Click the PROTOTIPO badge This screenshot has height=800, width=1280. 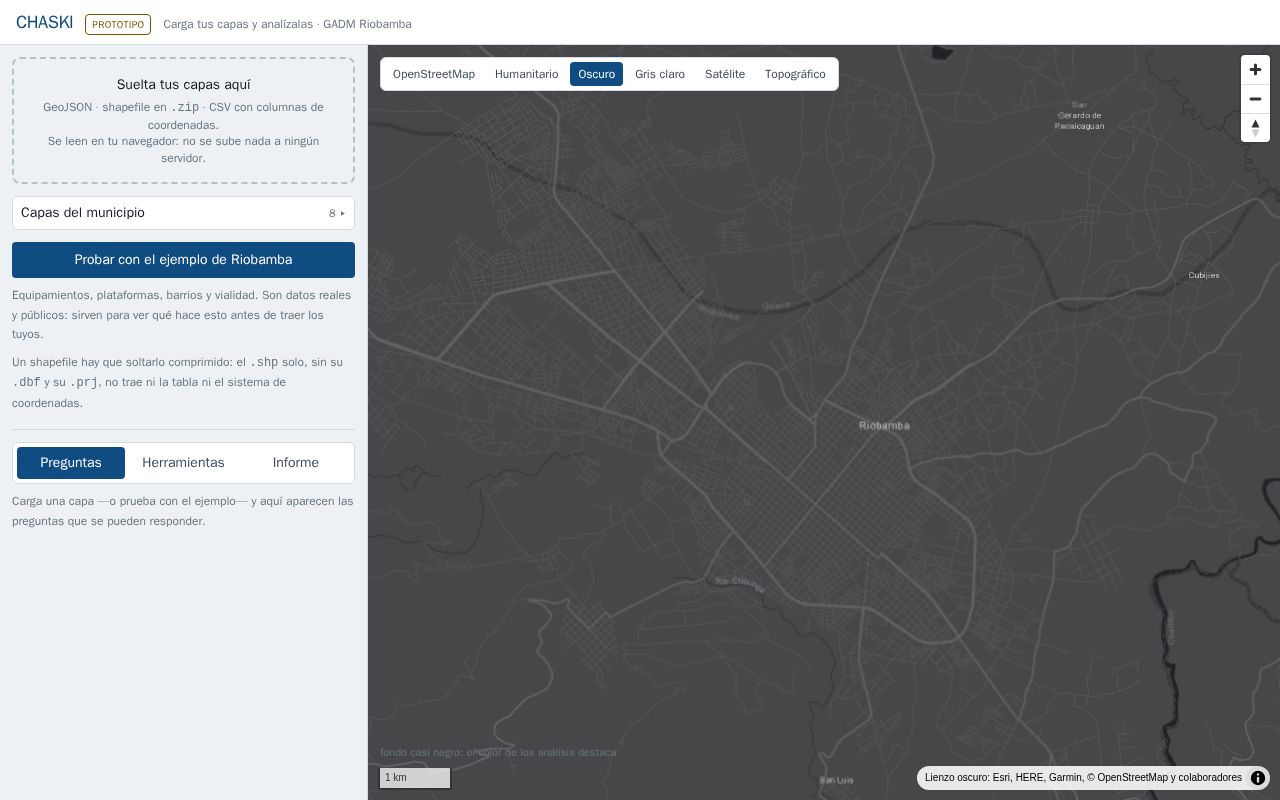pos(118,24)
